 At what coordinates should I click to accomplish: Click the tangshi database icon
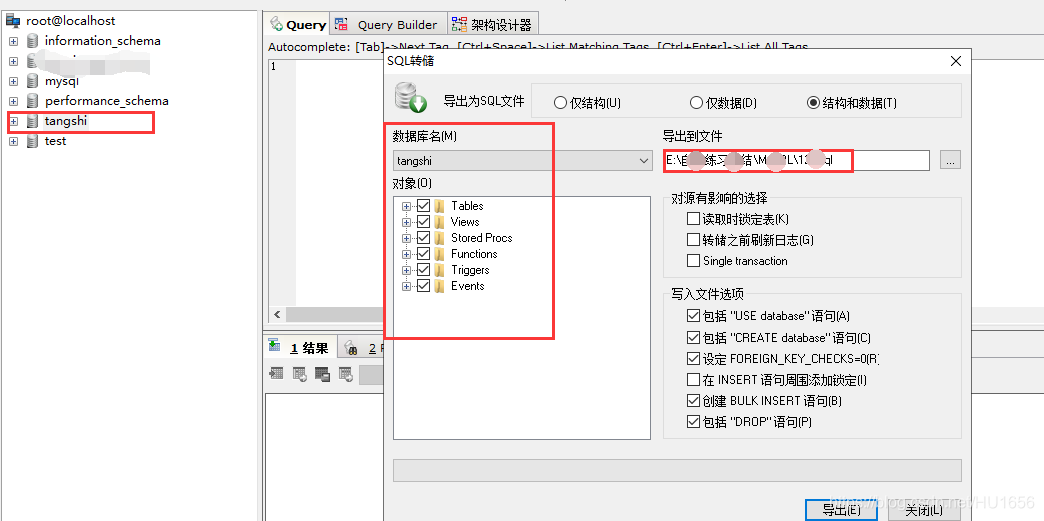click(32, 121)
